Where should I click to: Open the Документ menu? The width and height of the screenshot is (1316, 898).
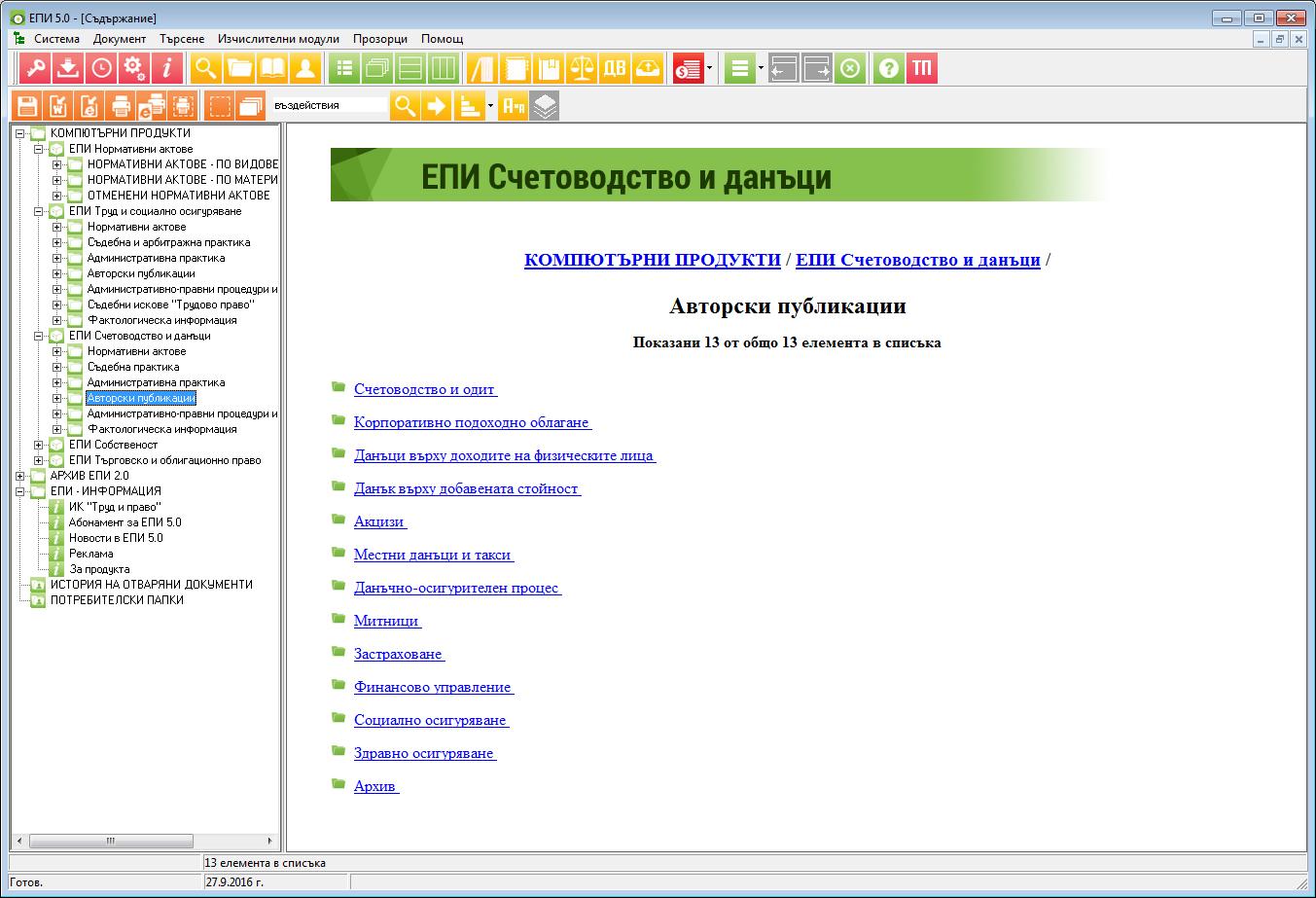point(120,39)
